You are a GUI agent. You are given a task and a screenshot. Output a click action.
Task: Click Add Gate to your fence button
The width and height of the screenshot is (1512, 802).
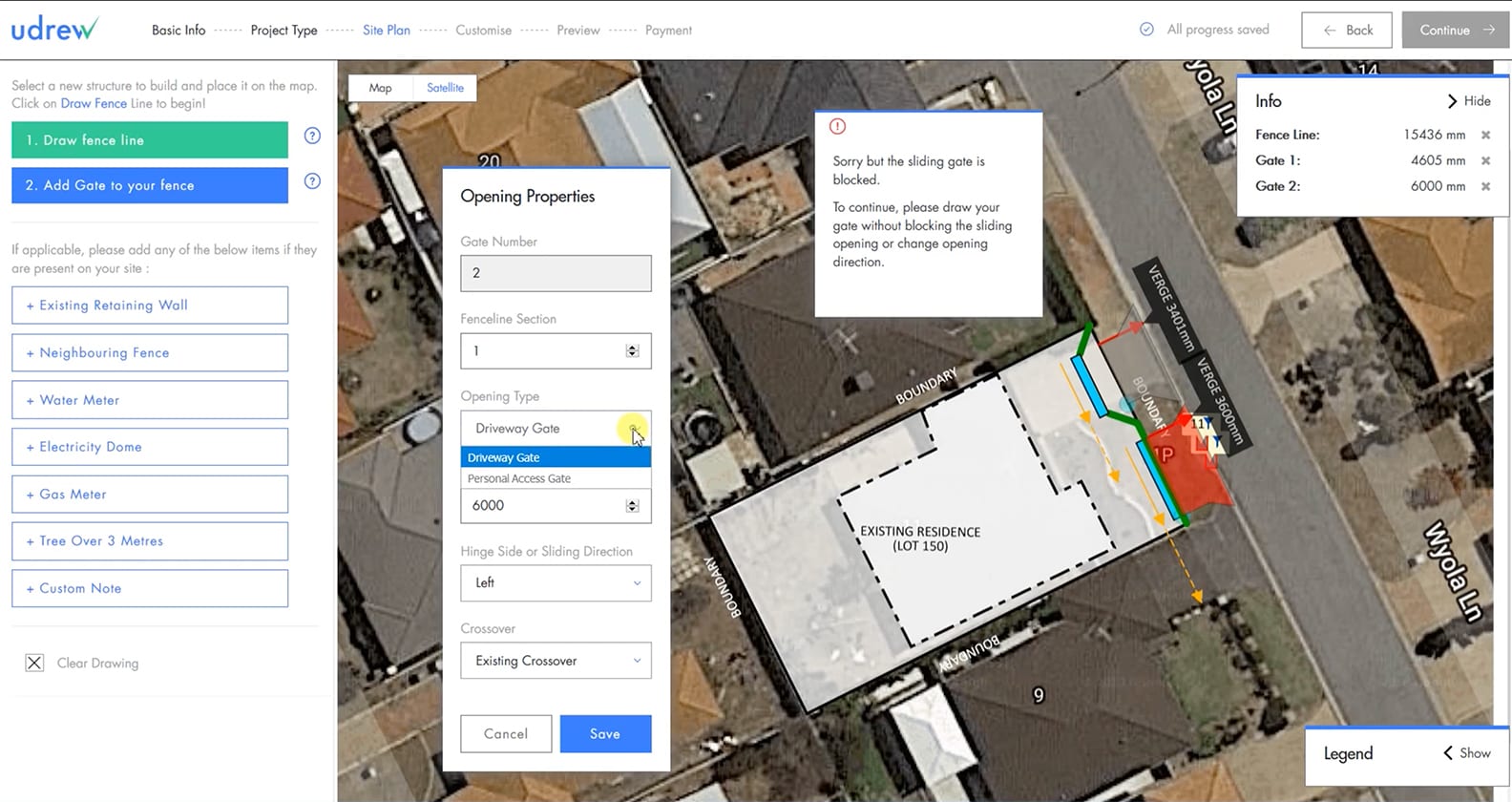pos(150,185)
